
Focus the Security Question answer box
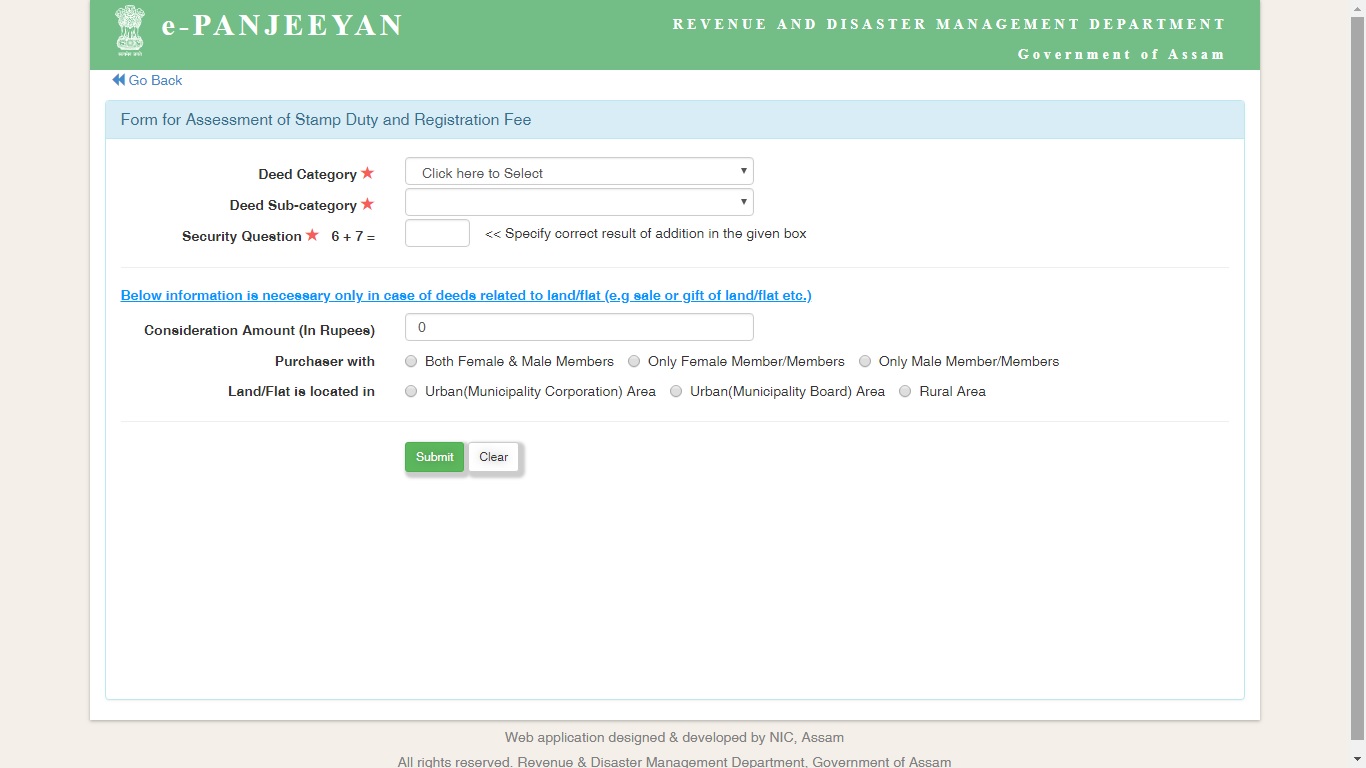tap(437, 234)
